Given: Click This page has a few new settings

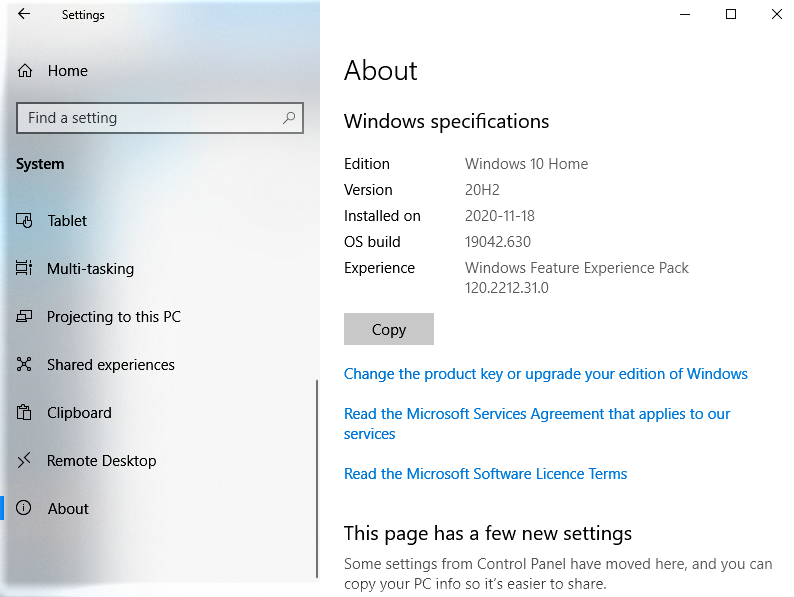Looking at the screenshot, I should click(x=488, y=533).
